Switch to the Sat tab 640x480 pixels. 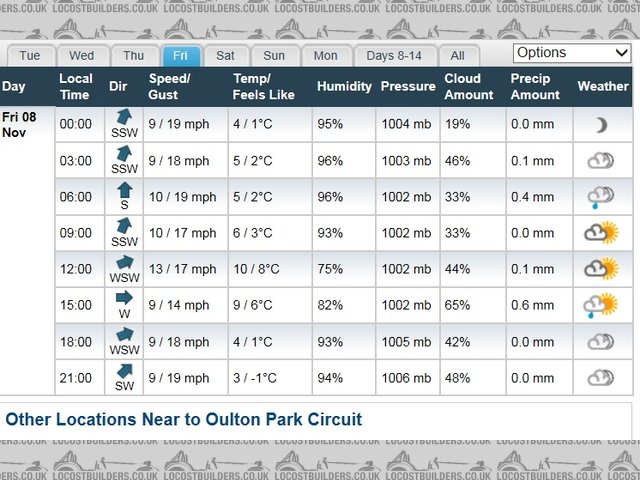coord(226,56)
